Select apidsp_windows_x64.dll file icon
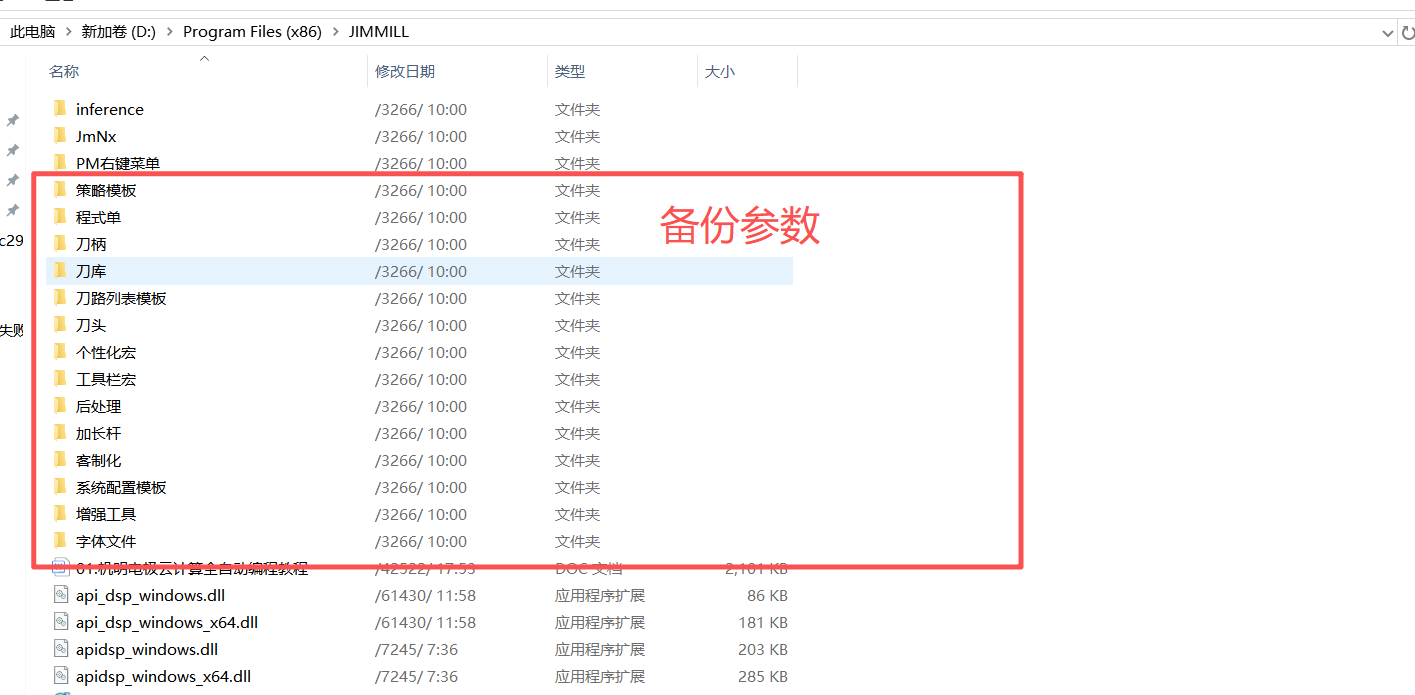 pos(60,676)
